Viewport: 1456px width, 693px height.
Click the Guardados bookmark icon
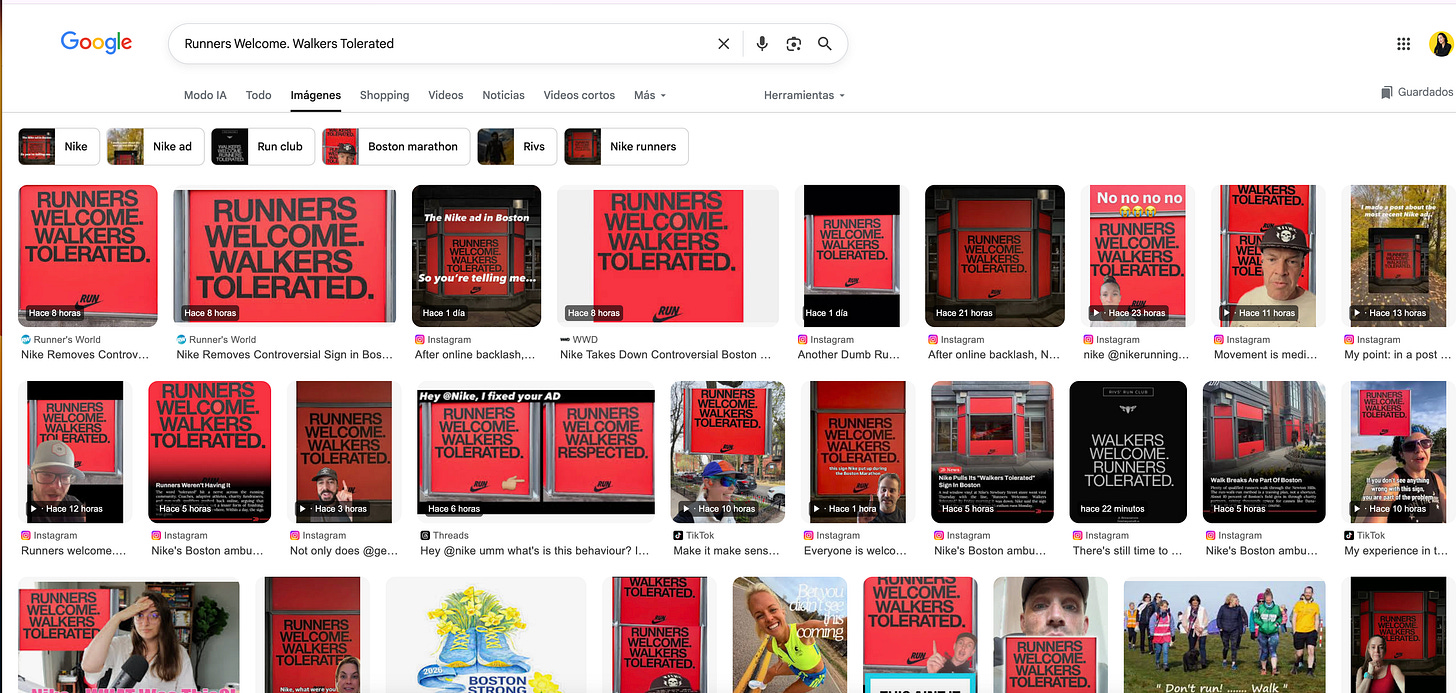point(1386,93)
